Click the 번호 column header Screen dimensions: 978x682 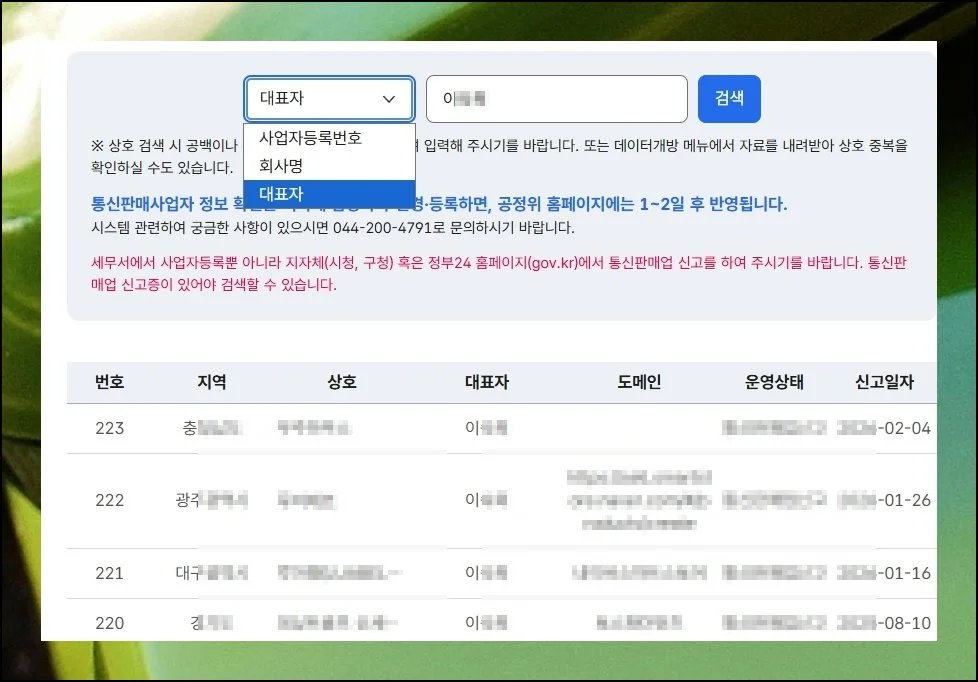coord(110,381)
